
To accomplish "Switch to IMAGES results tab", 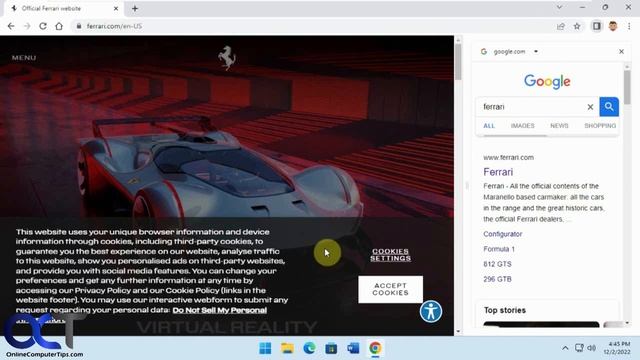I will (x=522, y=126).
